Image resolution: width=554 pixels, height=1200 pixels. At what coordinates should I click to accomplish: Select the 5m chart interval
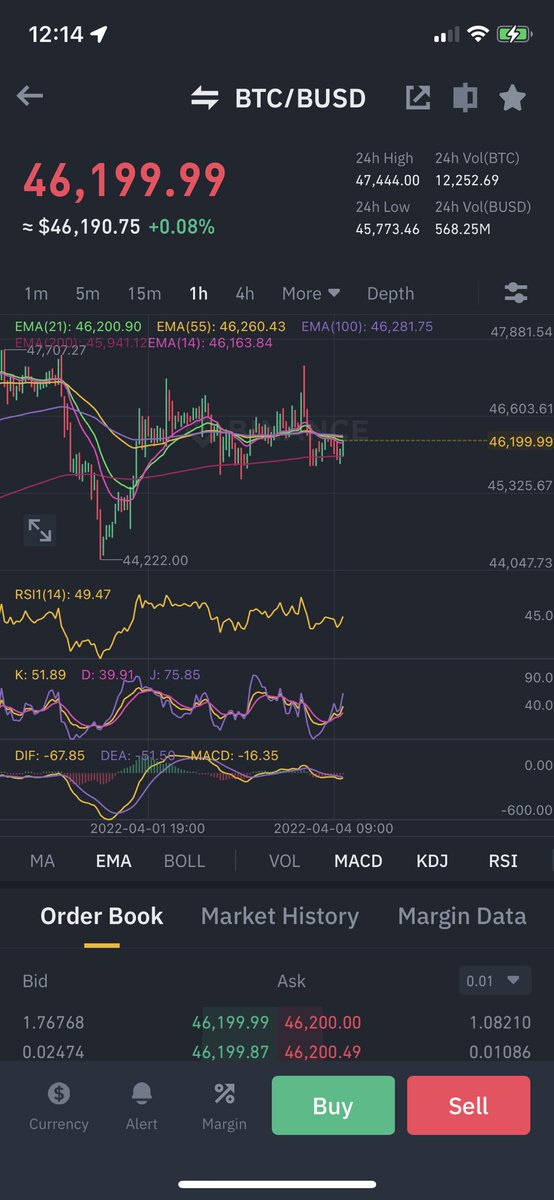[88, 293]
